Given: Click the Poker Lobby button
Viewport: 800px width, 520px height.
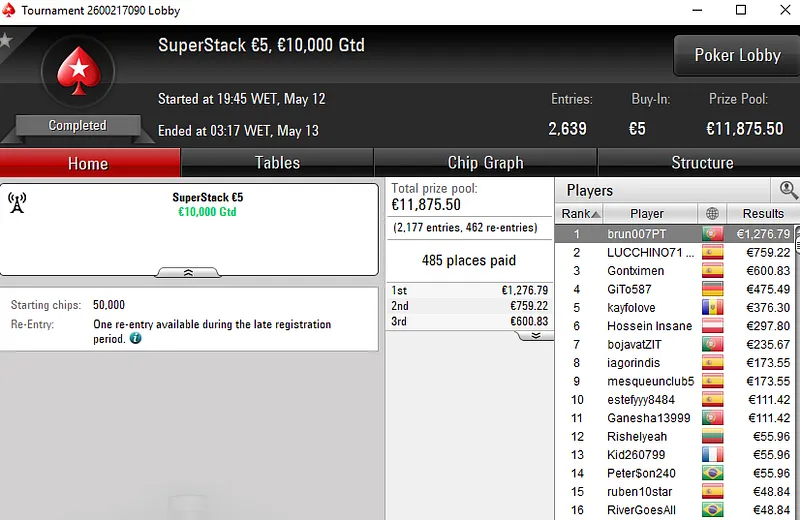Looking at the screenshot, I should pyautogui.click(x=737, y=55).
